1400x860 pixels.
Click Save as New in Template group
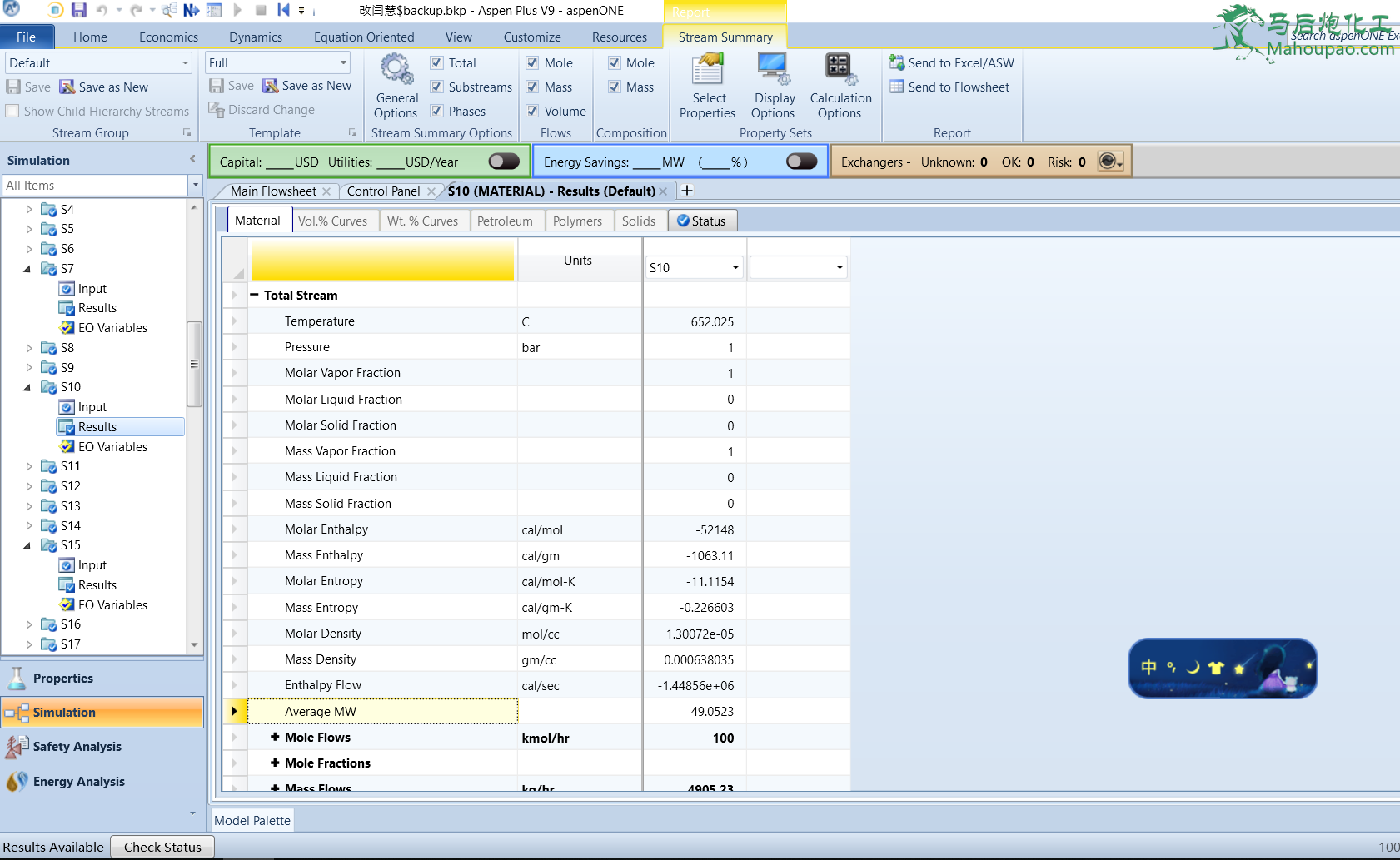click(307, 86)
